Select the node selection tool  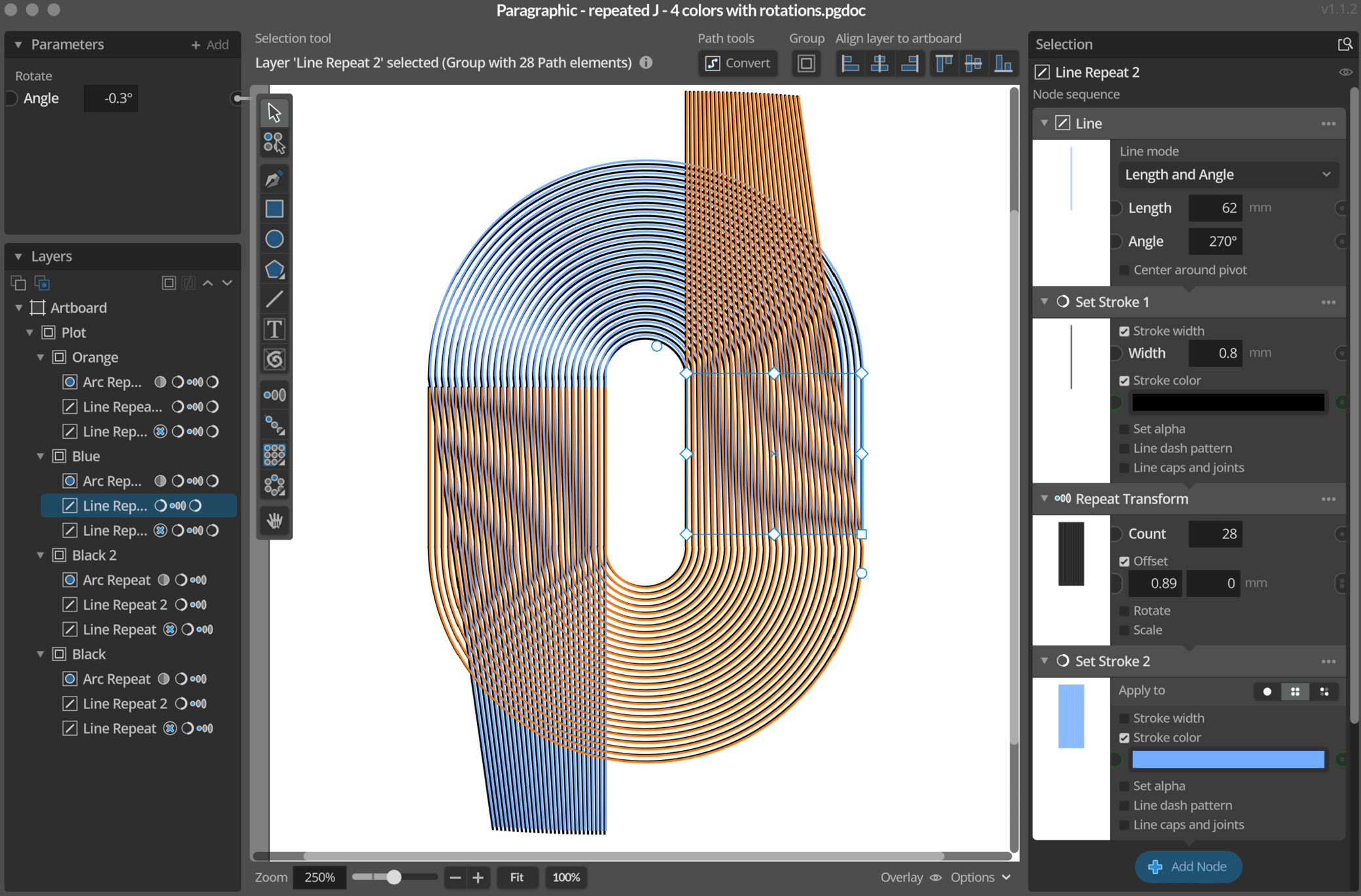tap(274, 143)
